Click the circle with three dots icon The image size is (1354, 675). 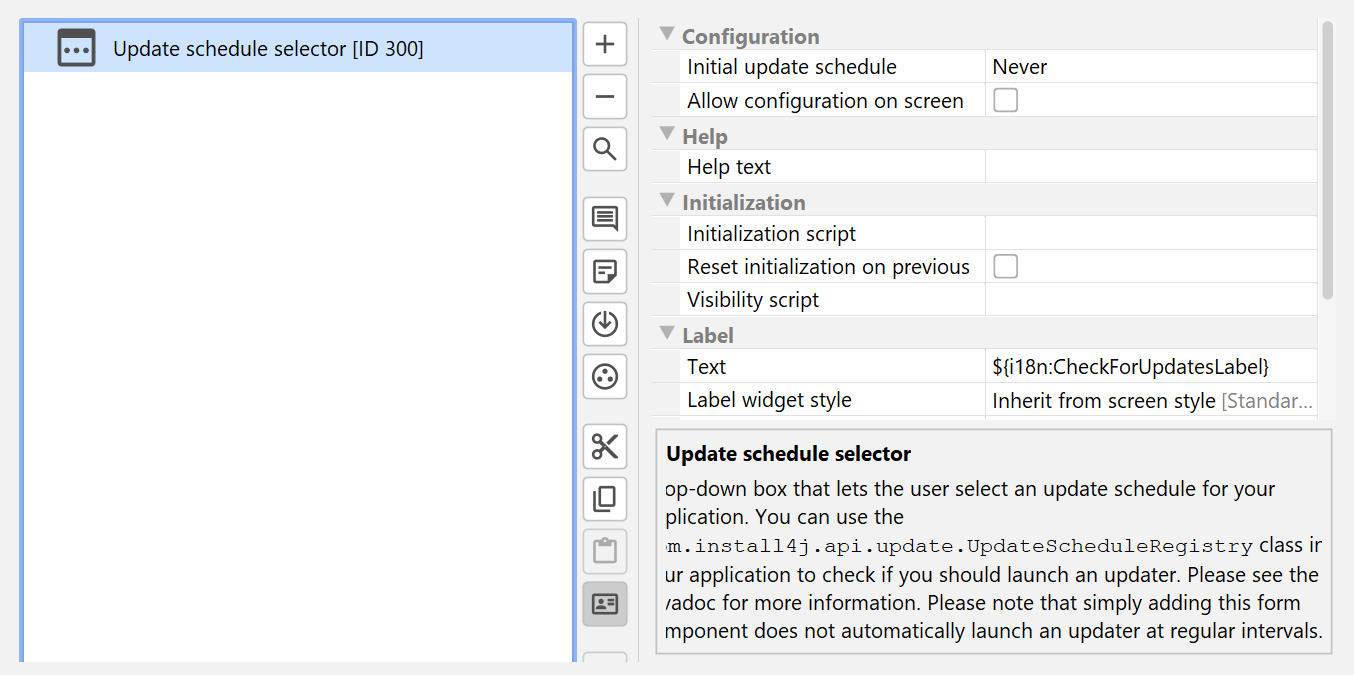pyautogui.click(x=605, y=376)
